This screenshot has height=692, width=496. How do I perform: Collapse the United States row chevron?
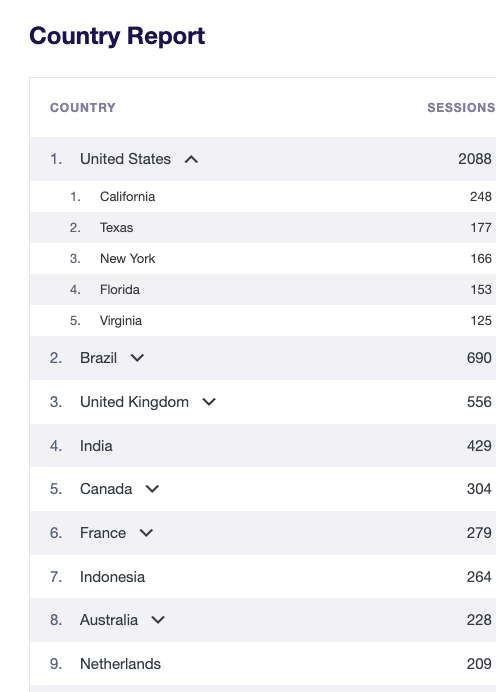coord(191,159)
